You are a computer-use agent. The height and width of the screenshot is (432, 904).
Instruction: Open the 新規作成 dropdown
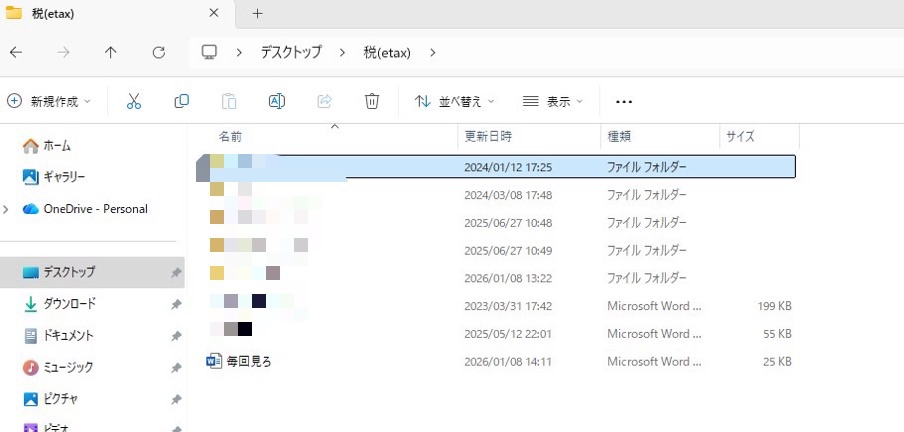(49, 101)
